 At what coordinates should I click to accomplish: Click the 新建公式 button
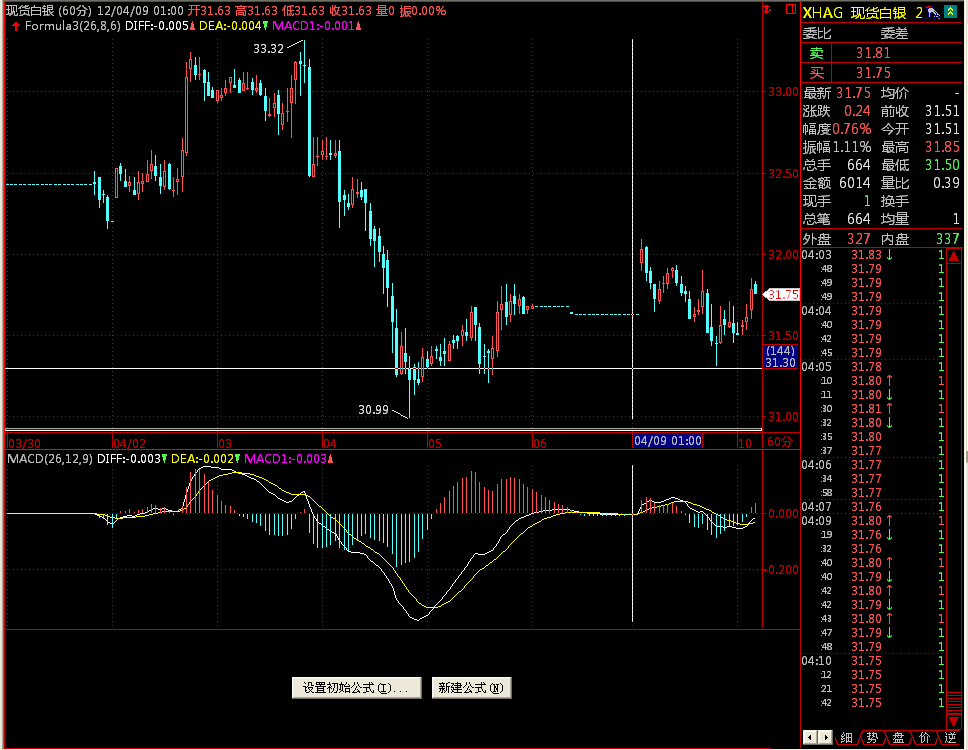click(472, 688)
